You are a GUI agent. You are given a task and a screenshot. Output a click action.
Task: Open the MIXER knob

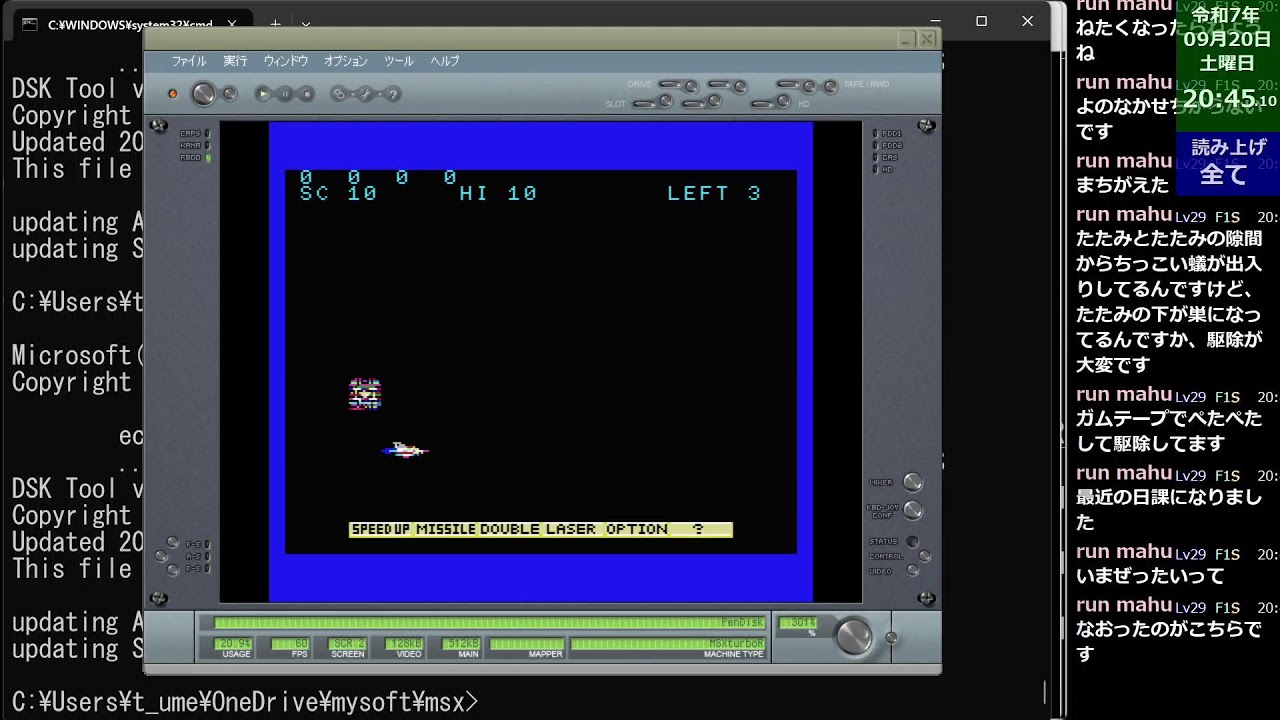click(913, 482)
